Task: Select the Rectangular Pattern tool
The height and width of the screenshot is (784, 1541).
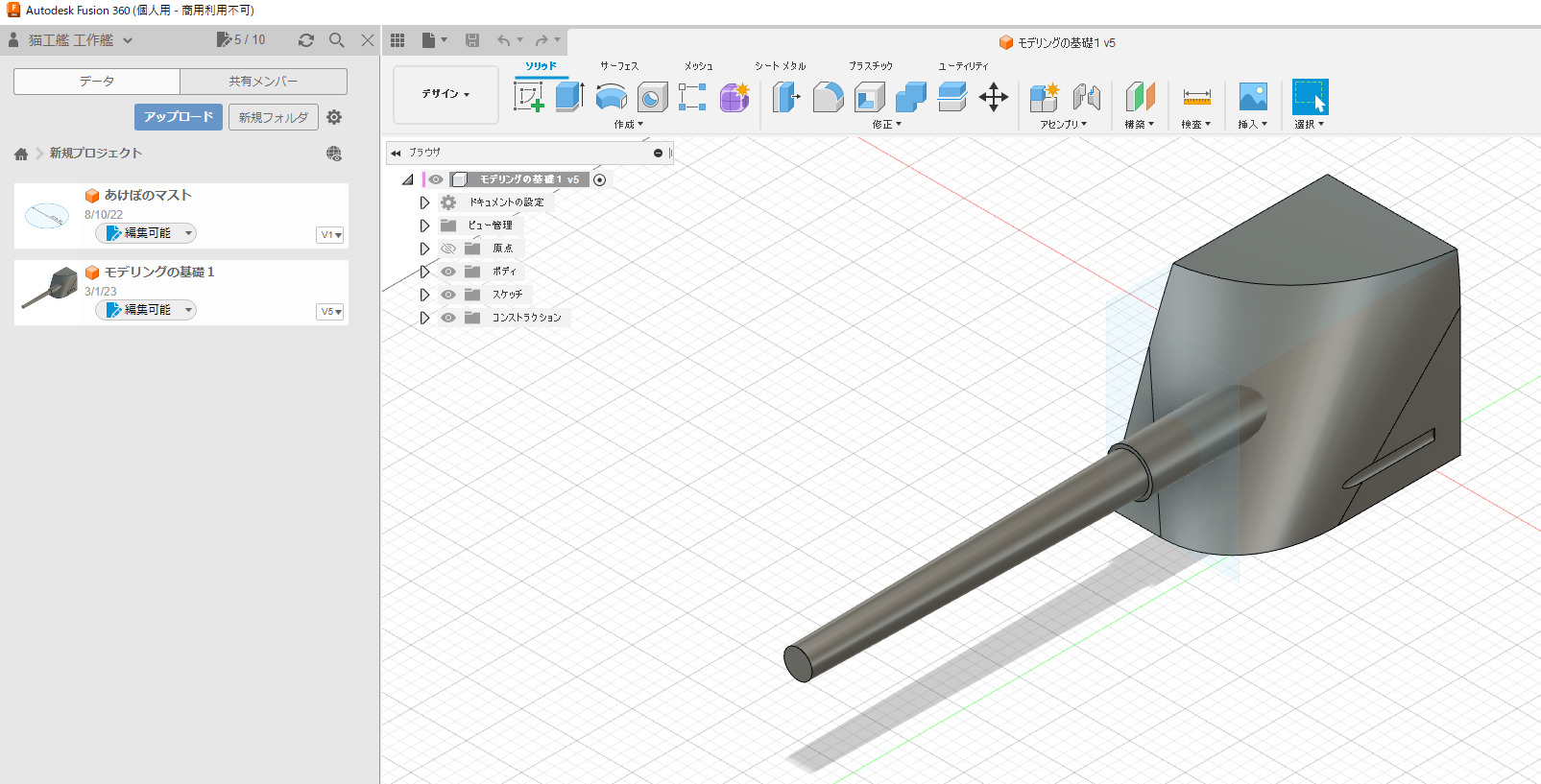Action: (x=693, y=97)
